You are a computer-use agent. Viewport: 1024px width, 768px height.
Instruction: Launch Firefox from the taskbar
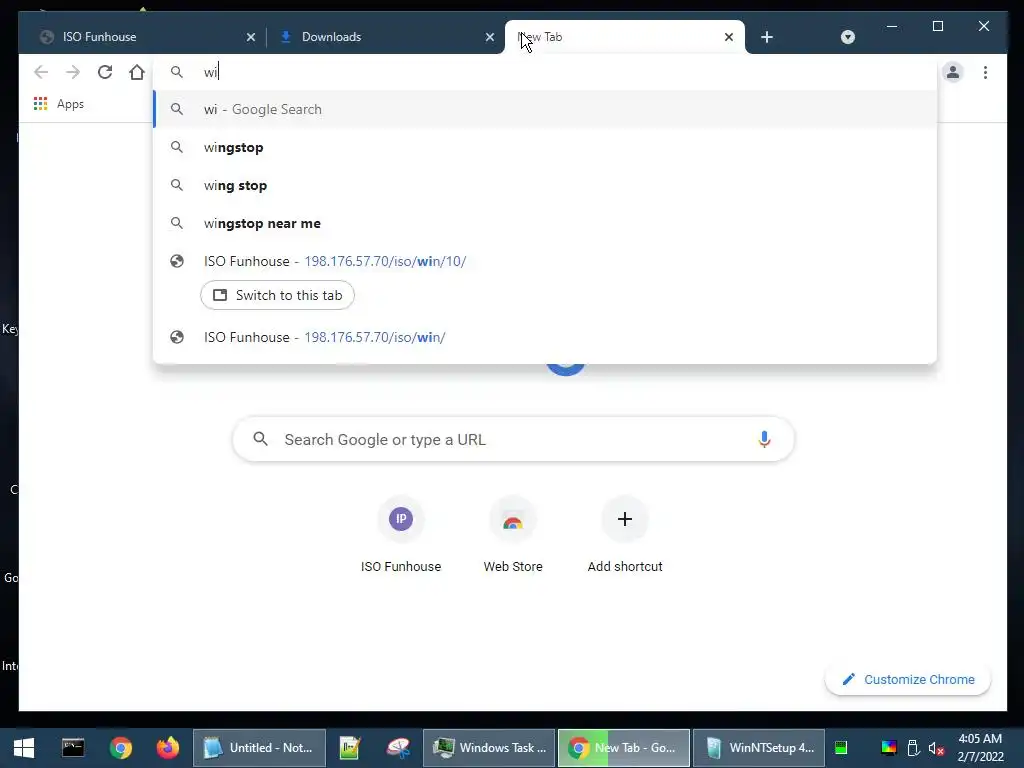pyautogui.click(x=168, y=748)
